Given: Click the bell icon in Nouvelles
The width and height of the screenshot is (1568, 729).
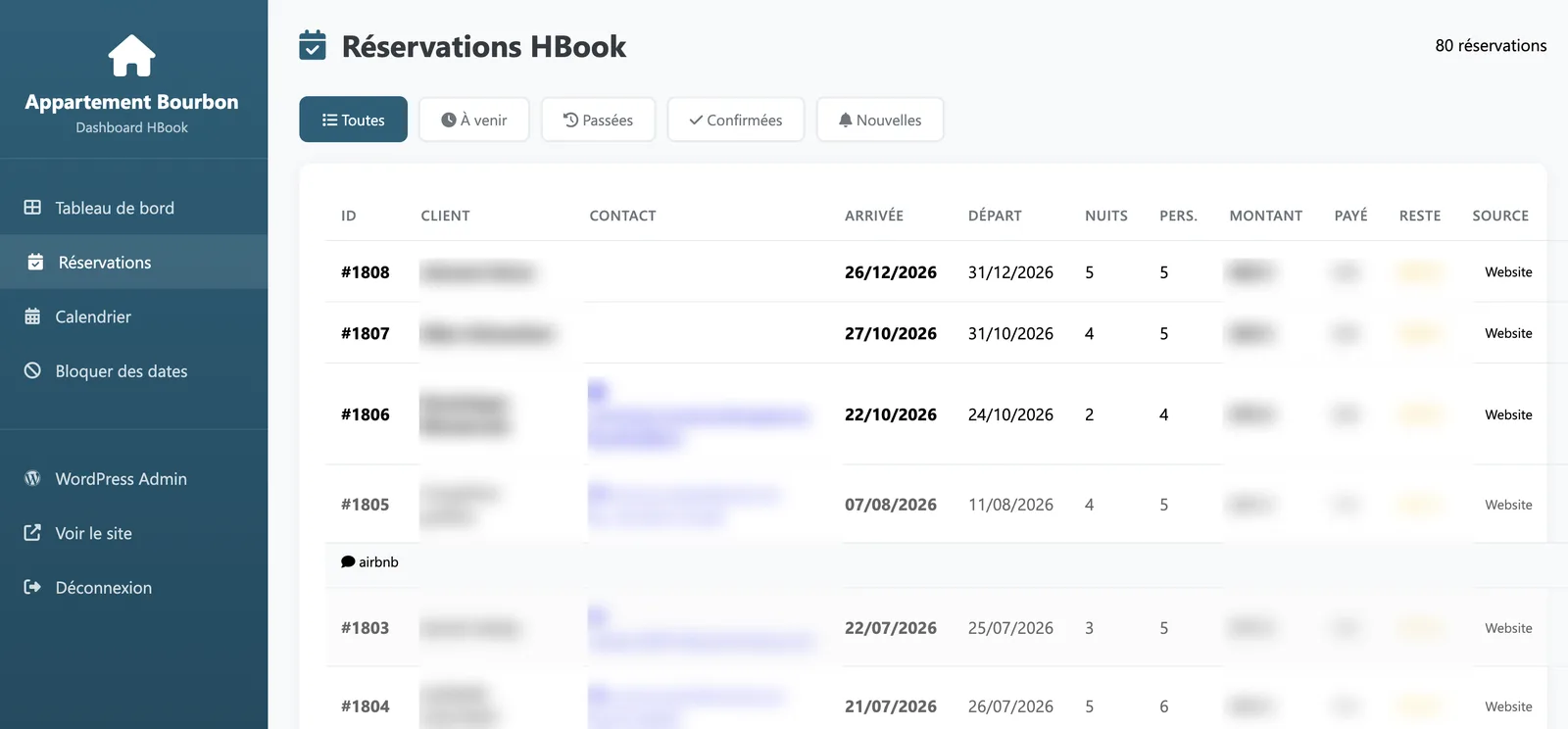Looking at the screenshot, I should tap(845, 120).
